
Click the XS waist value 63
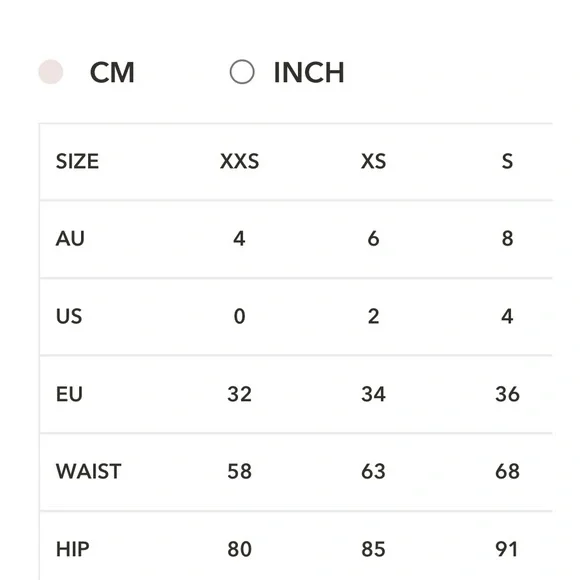[x=373, y=472]
